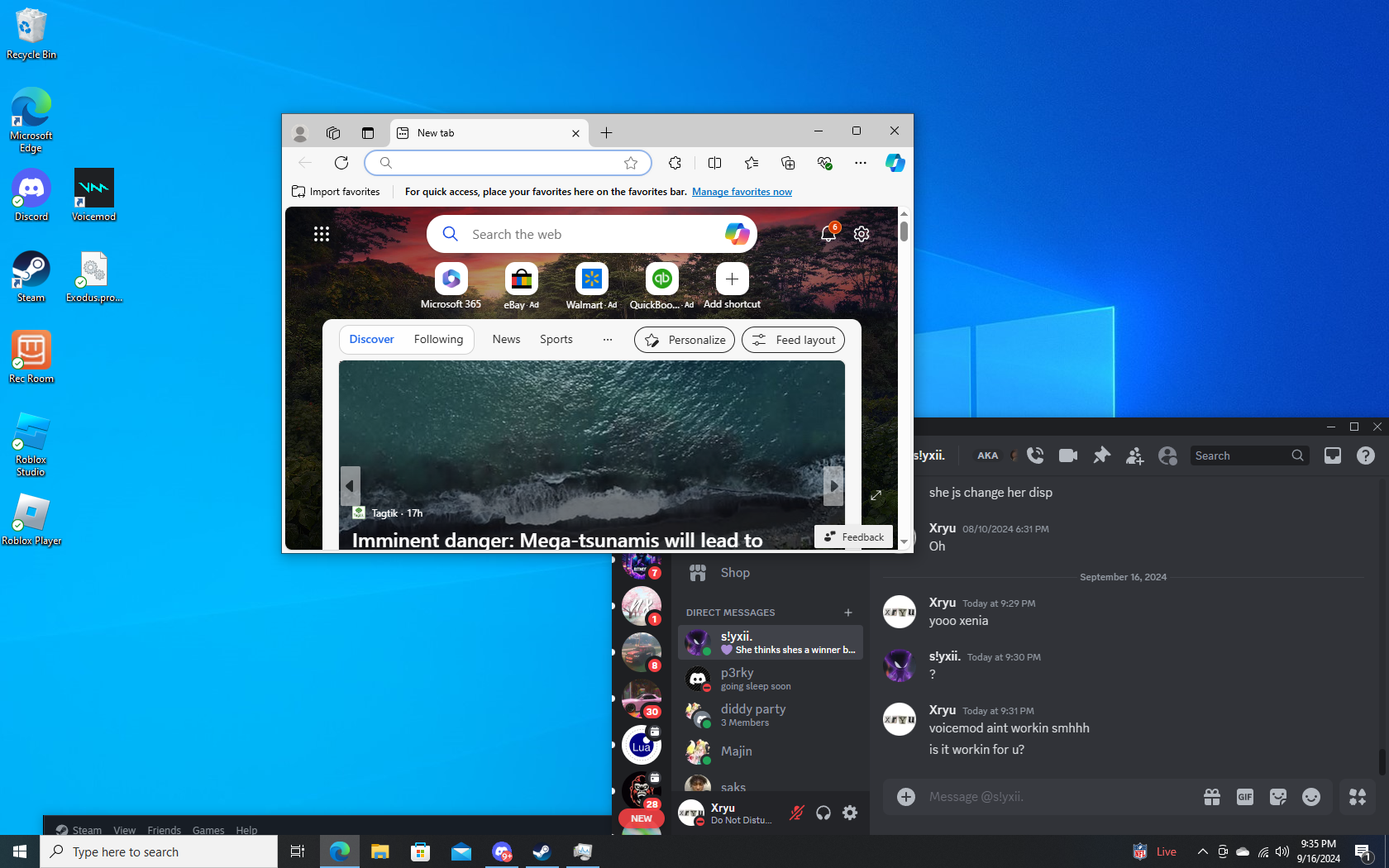Switch to the News tab
The image size is (1389, 868).
pyautogui.click(x=506, y=340)
